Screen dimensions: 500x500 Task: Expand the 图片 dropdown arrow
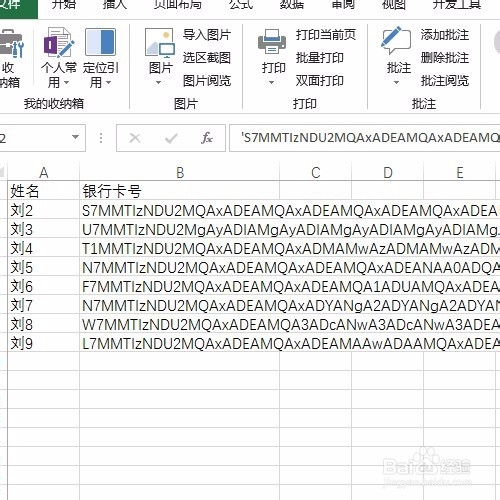(x=159, y=82)
